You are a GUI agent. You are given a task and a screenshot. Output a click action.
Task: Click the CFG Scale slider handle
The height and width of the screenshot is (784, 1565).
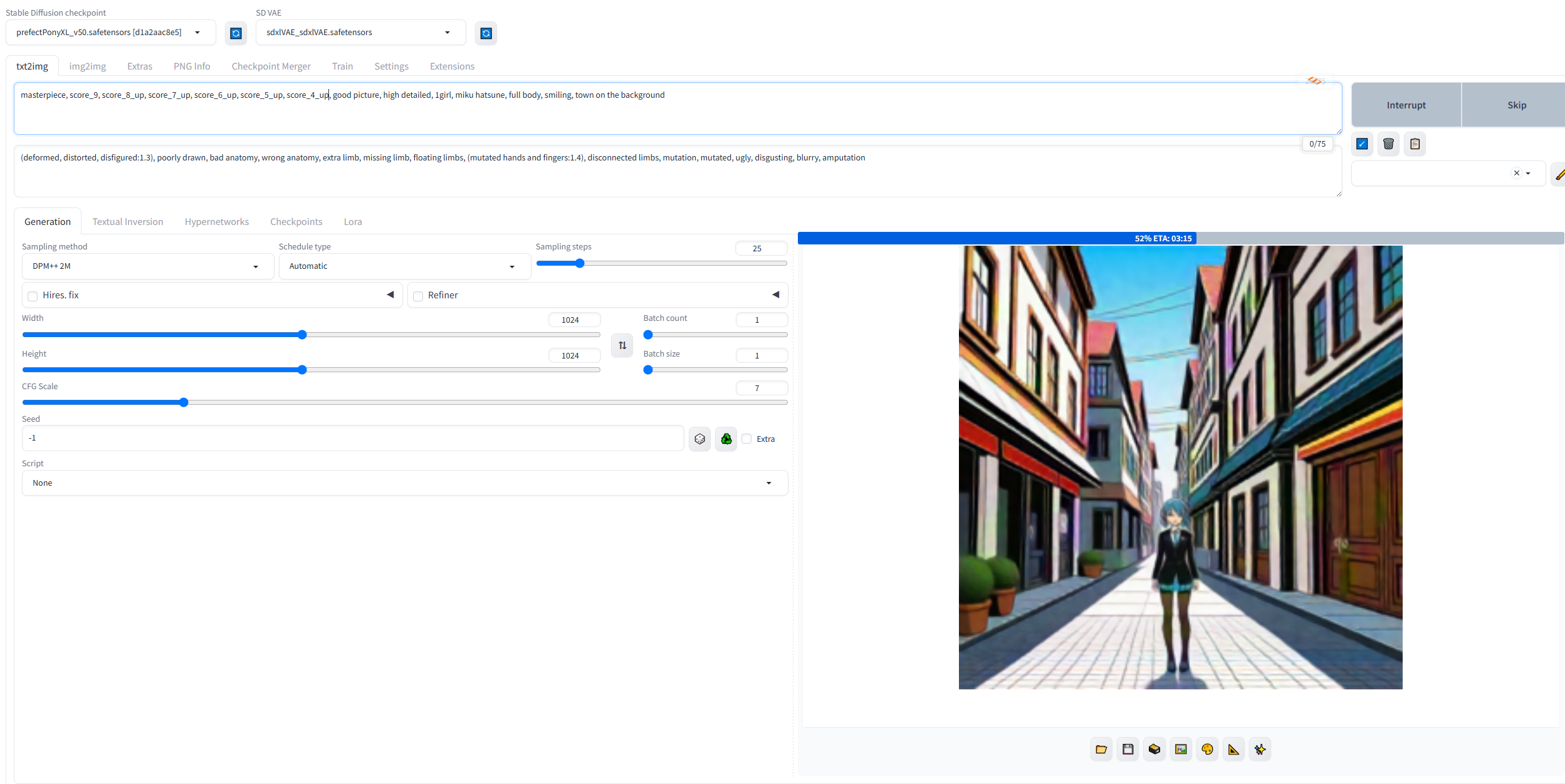pyautogui.click(x=184, y=402)
